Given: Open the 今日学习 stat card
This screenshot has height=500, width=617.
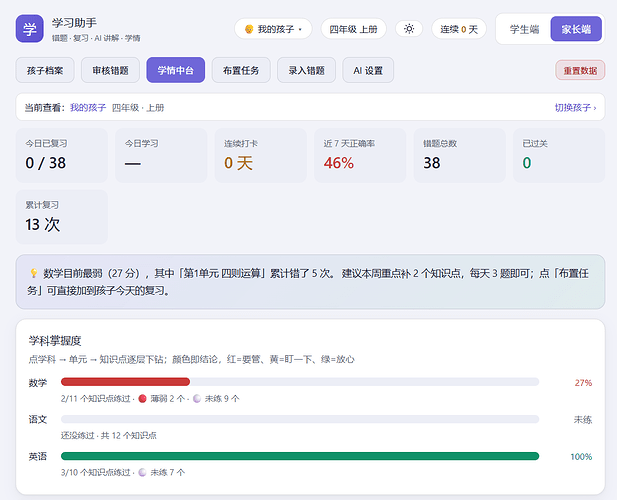Looking at the screenshot, I should (161, 155).
